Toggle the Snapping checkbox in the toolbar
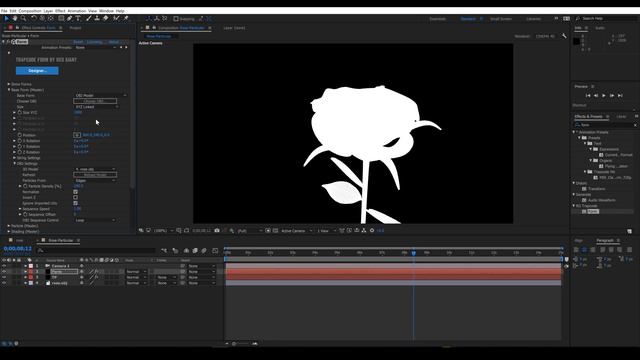 tap(176, 19)
